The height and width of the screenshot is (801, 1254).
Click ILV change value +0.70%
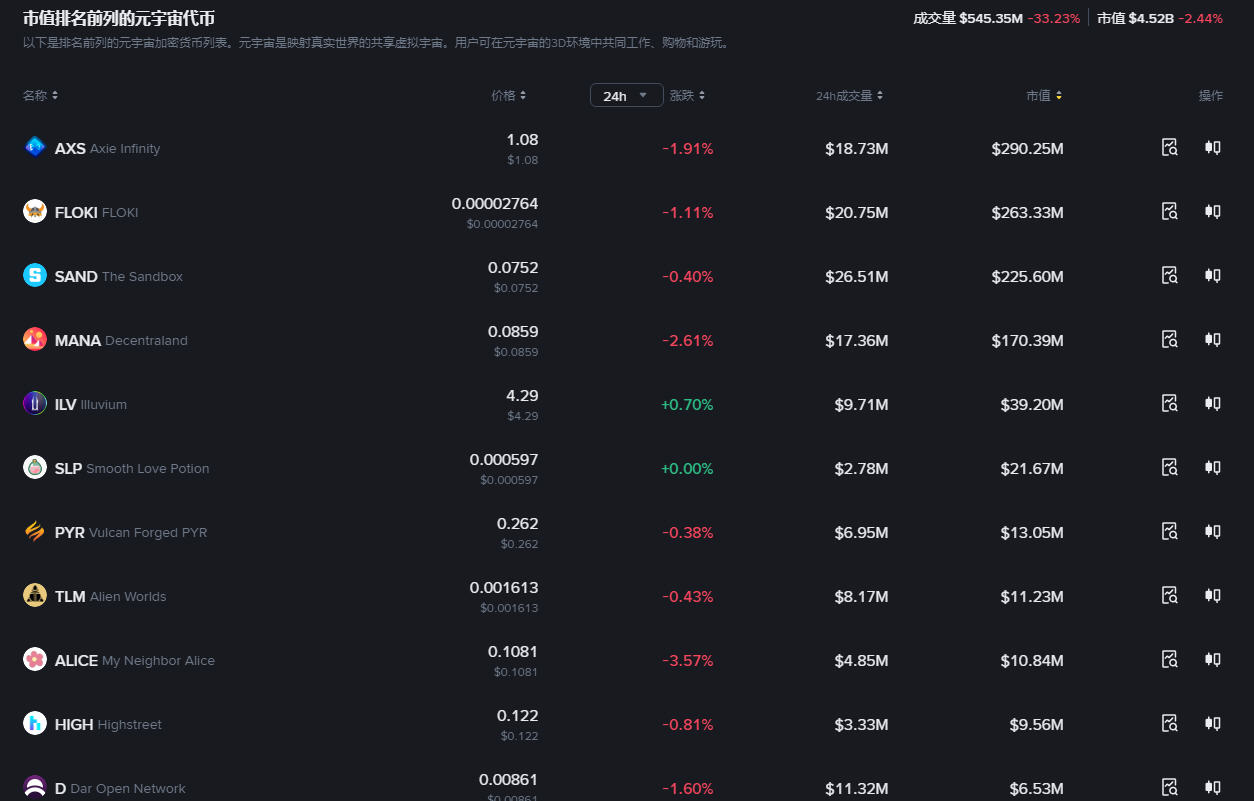pyautogui.click(x=687, y=404)
